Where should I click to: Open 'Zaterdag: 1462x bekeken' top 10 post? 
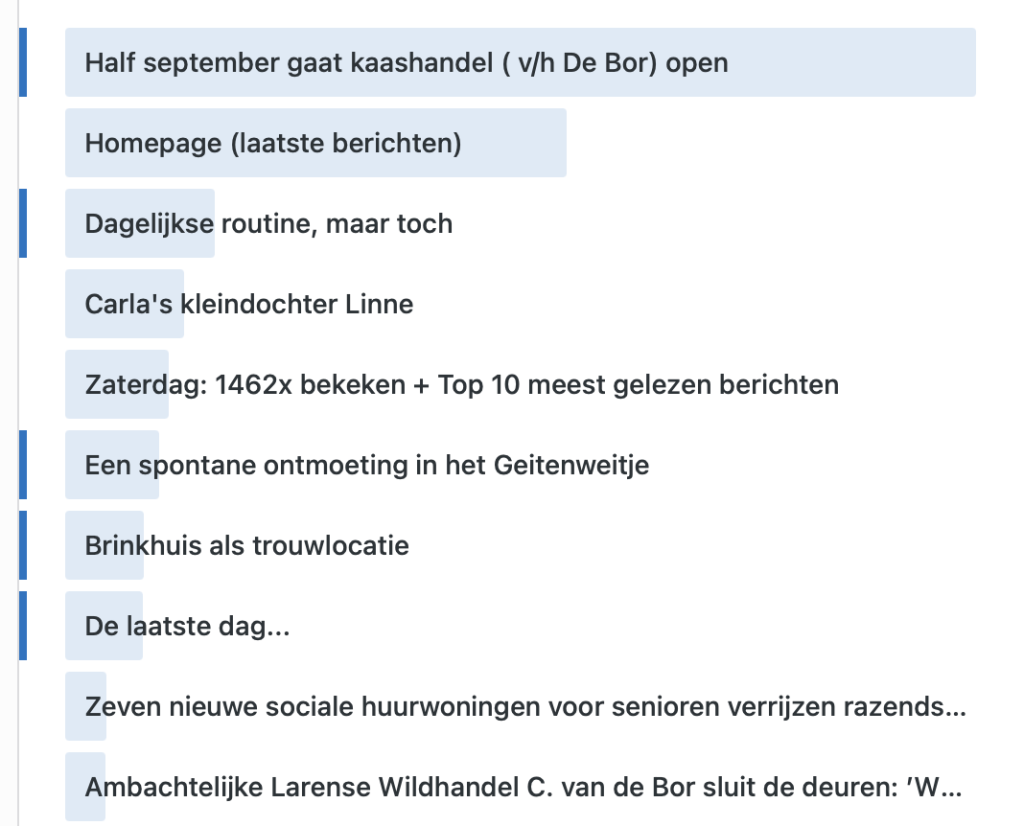(x=462, y=385)
